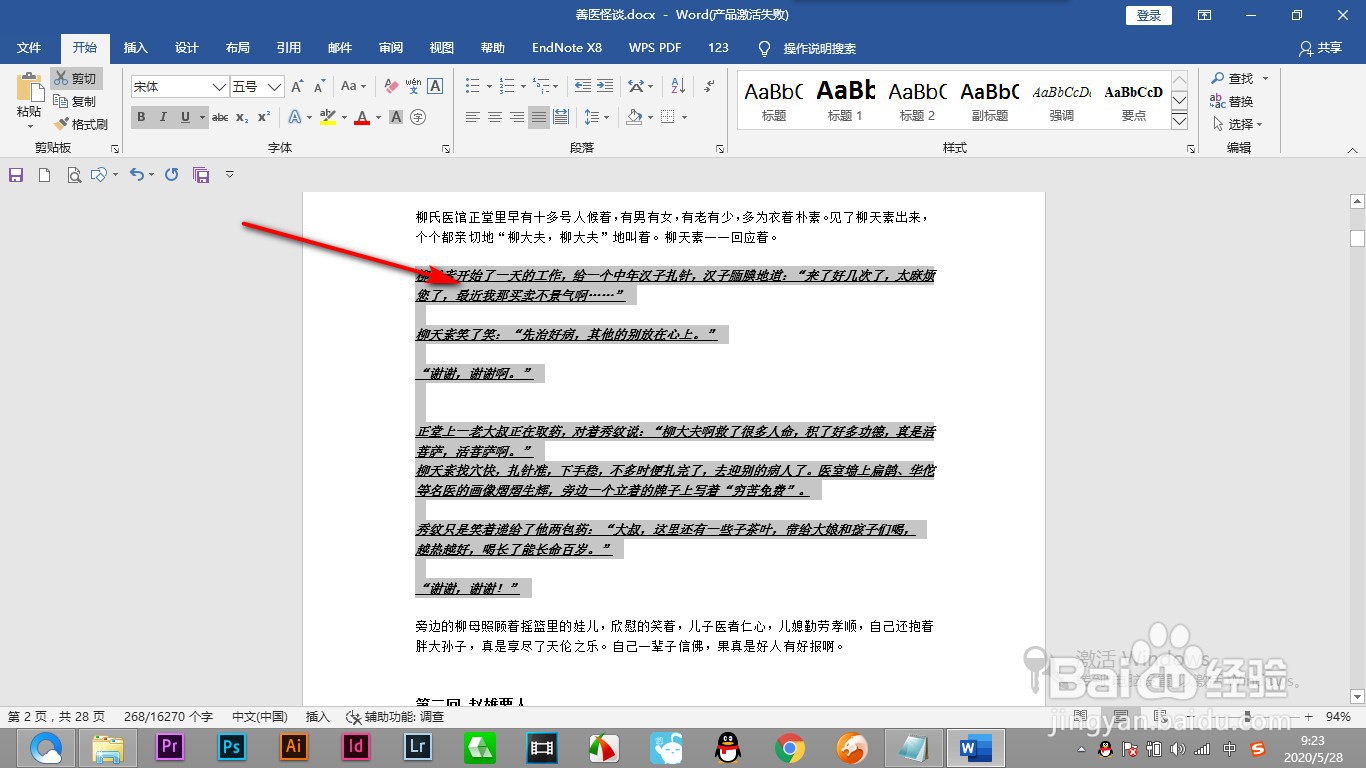The height and width of the screenshot is (768, 1366).
Task: Click the center alignment icon
Action: pos(494,117)
